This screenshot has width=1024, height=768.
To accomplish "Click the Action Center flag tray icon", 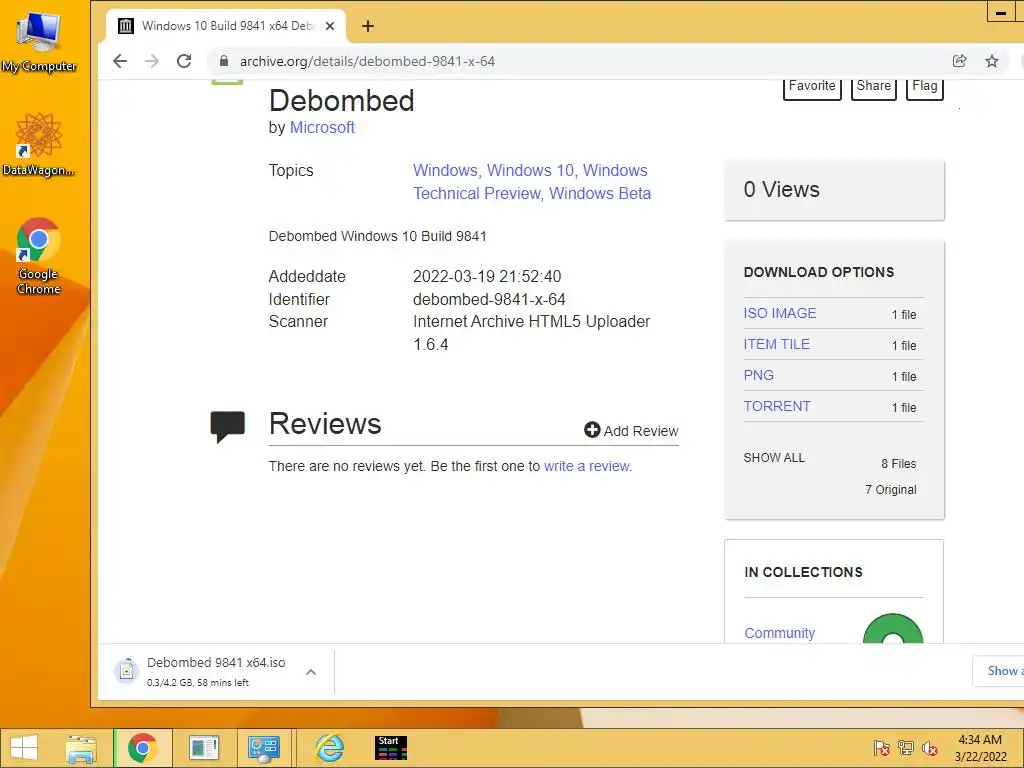I will [881, 748].
